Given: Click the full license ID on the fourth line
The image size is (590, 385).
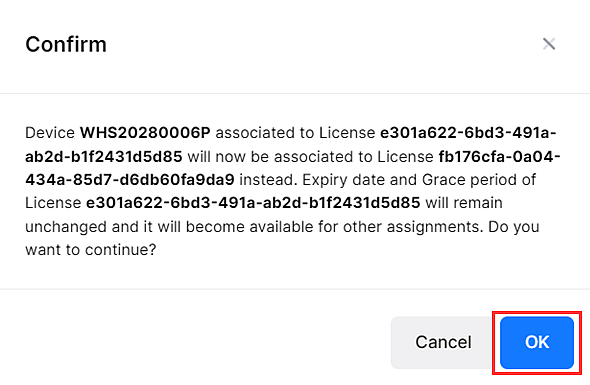Looking at the screenshot, I should click(253, 203).
